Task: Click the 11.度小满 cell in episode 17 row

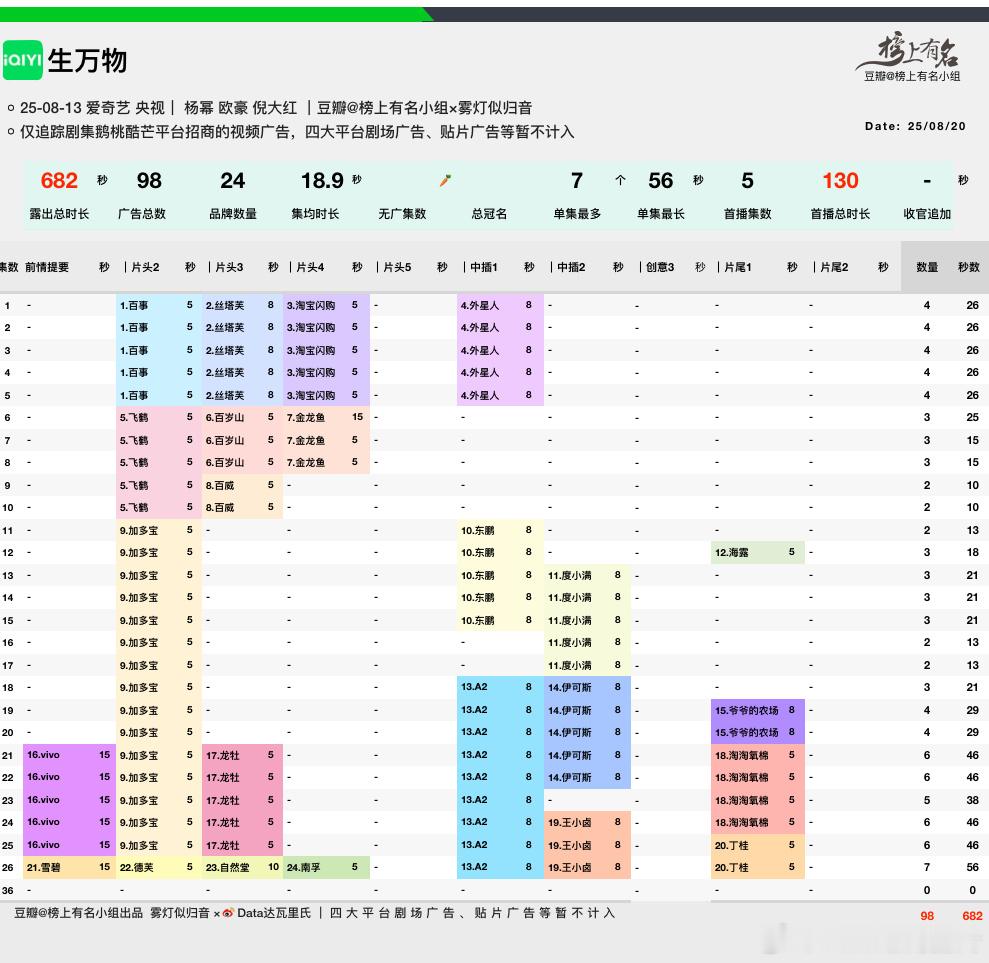Action: 587,665
